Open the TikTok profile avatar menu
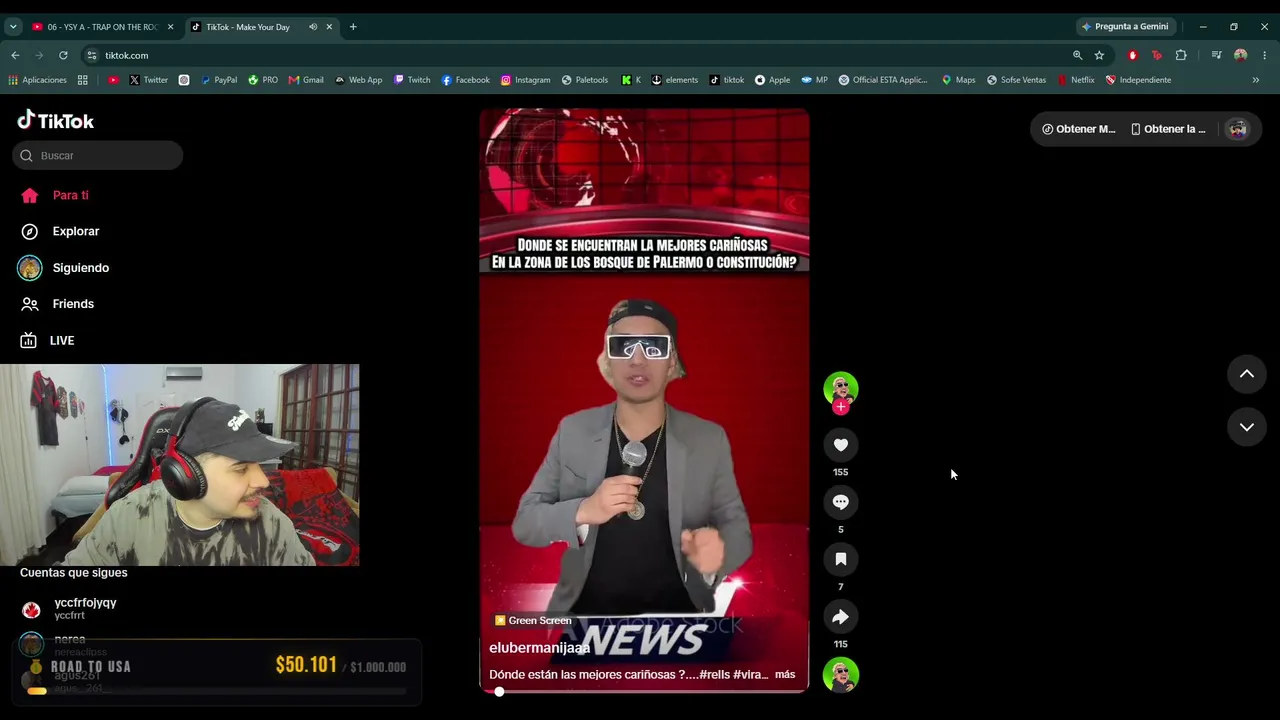Screen dimensions: 1280x720 click(1238, 129)
